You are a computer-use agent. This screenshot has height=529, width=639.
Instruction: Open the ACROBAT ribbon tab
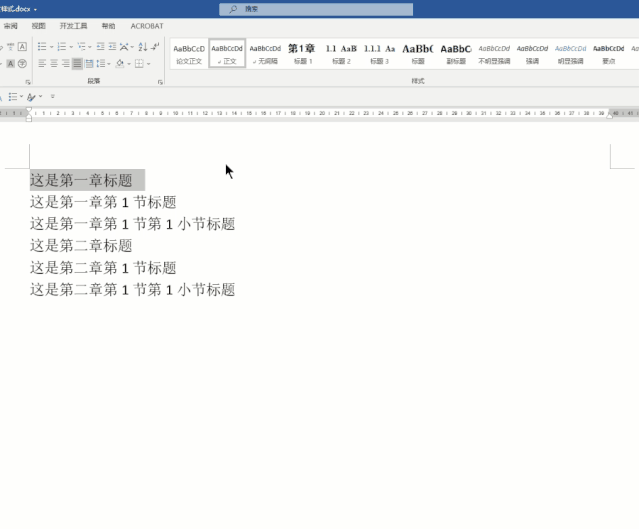pyautogui.click(x=147, y=26)
